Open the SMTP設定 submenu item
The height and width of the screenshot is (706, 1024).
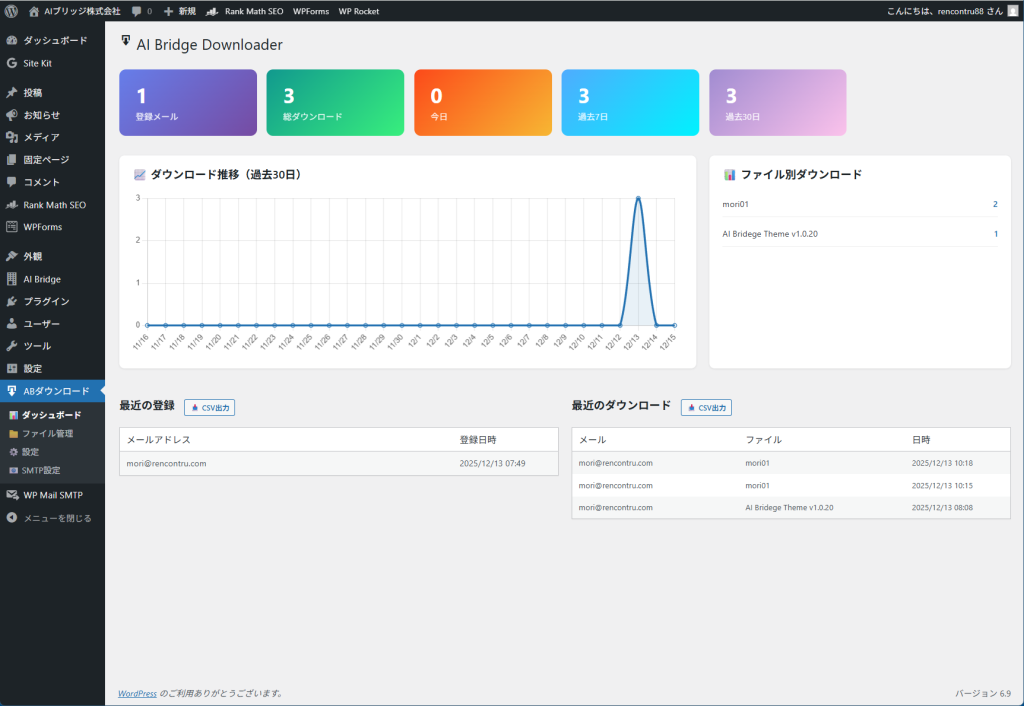41,470
